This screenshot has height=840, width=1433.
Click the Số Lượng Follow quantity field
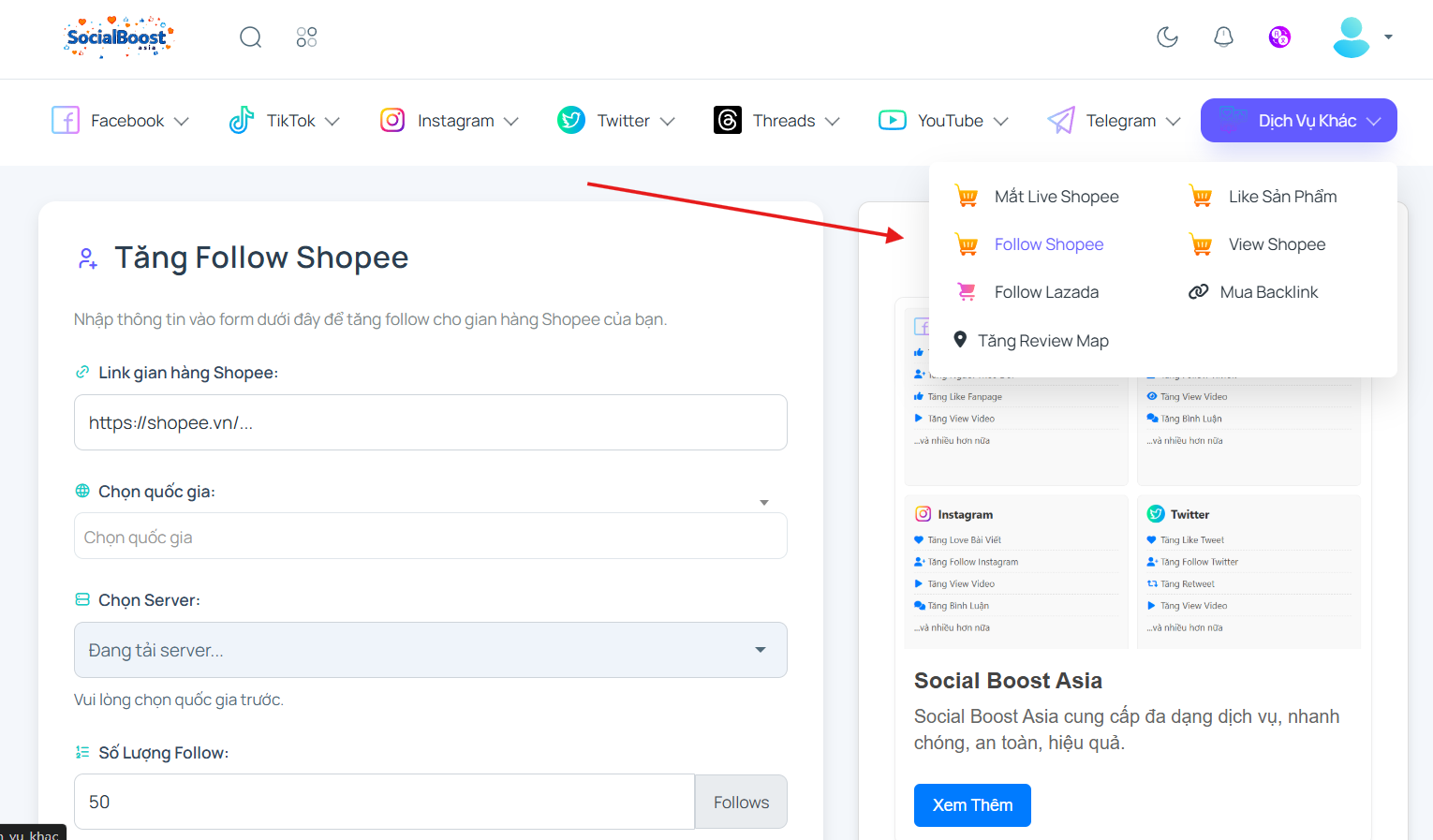coord(384,802)
